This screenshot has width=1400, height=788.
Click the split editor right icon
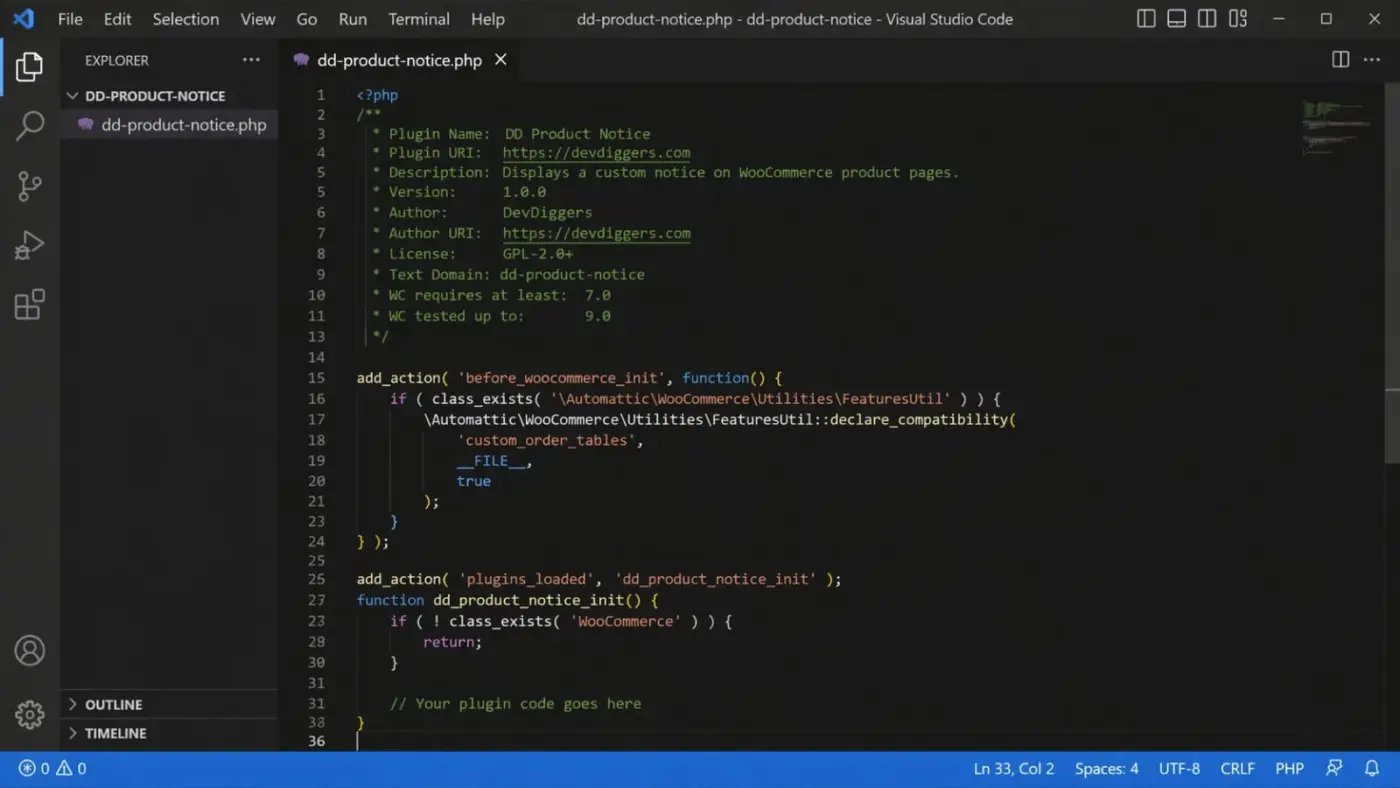(x=1341, y=60)
